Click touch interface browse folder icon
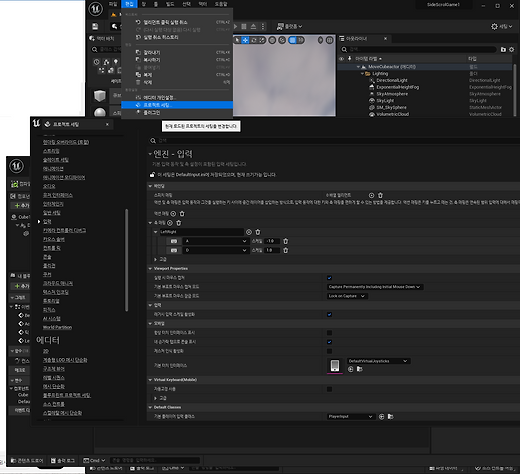520x474 pixels. point(360,369)
